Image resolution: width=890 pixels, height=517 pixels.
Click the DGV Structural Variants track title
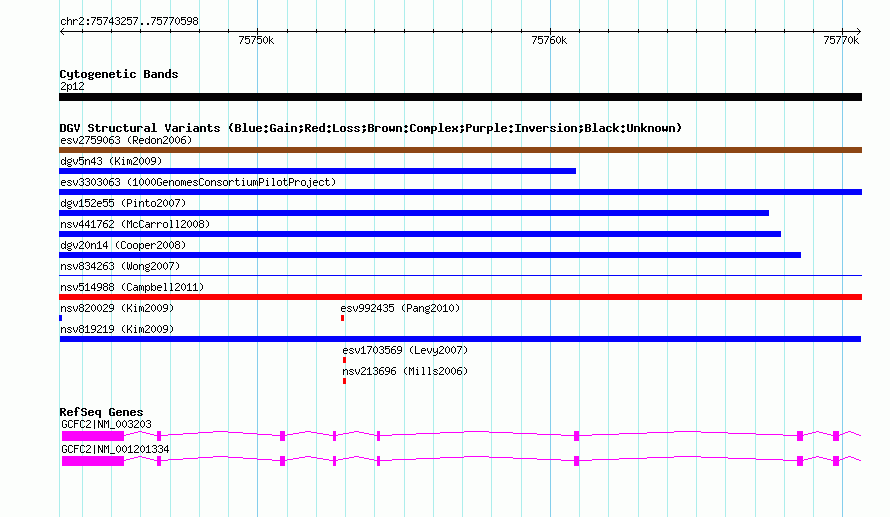371,128
